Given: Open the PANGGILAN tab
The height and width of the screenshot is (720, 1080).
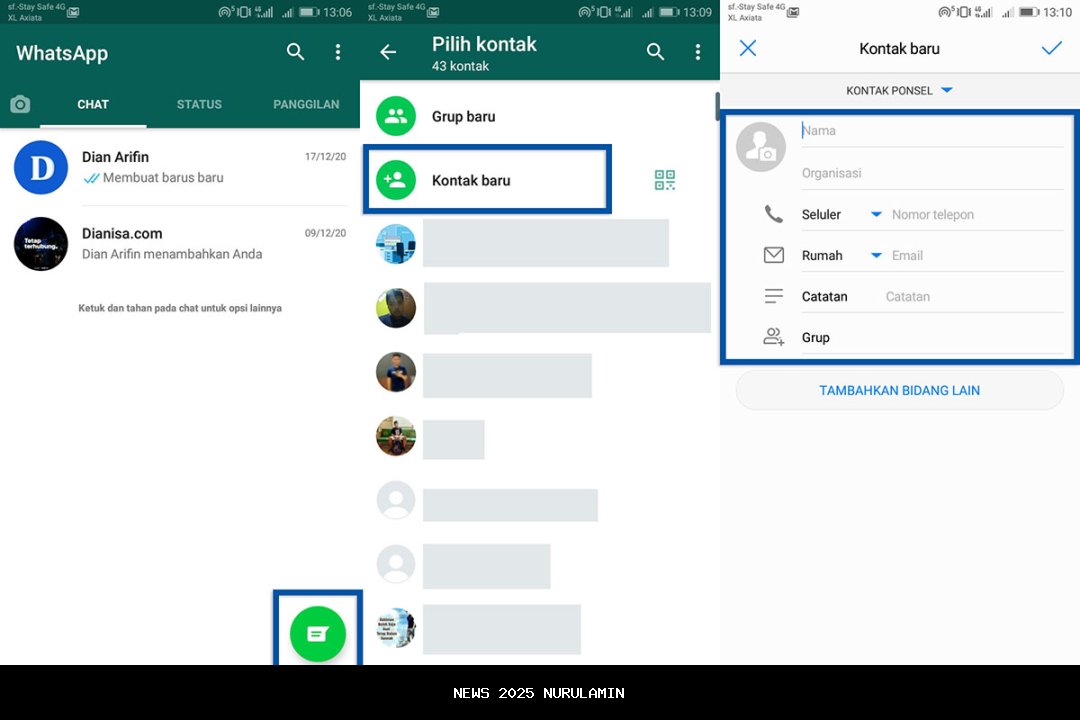Looking at the screenshot, I should (x=305, y=103).
